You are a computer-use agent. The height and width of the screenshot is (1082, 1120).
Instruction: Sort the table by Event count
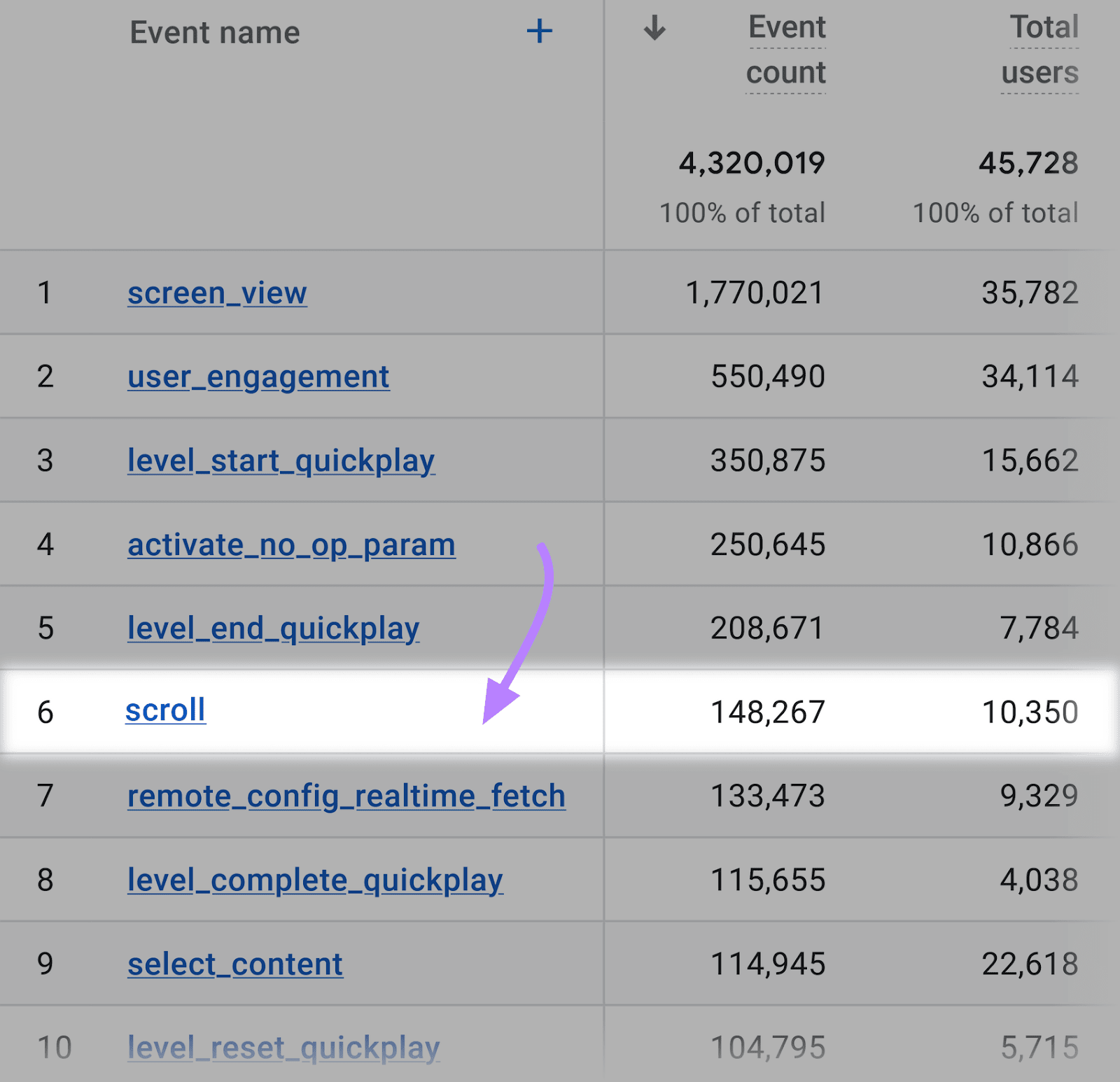[x=785, y=50]
